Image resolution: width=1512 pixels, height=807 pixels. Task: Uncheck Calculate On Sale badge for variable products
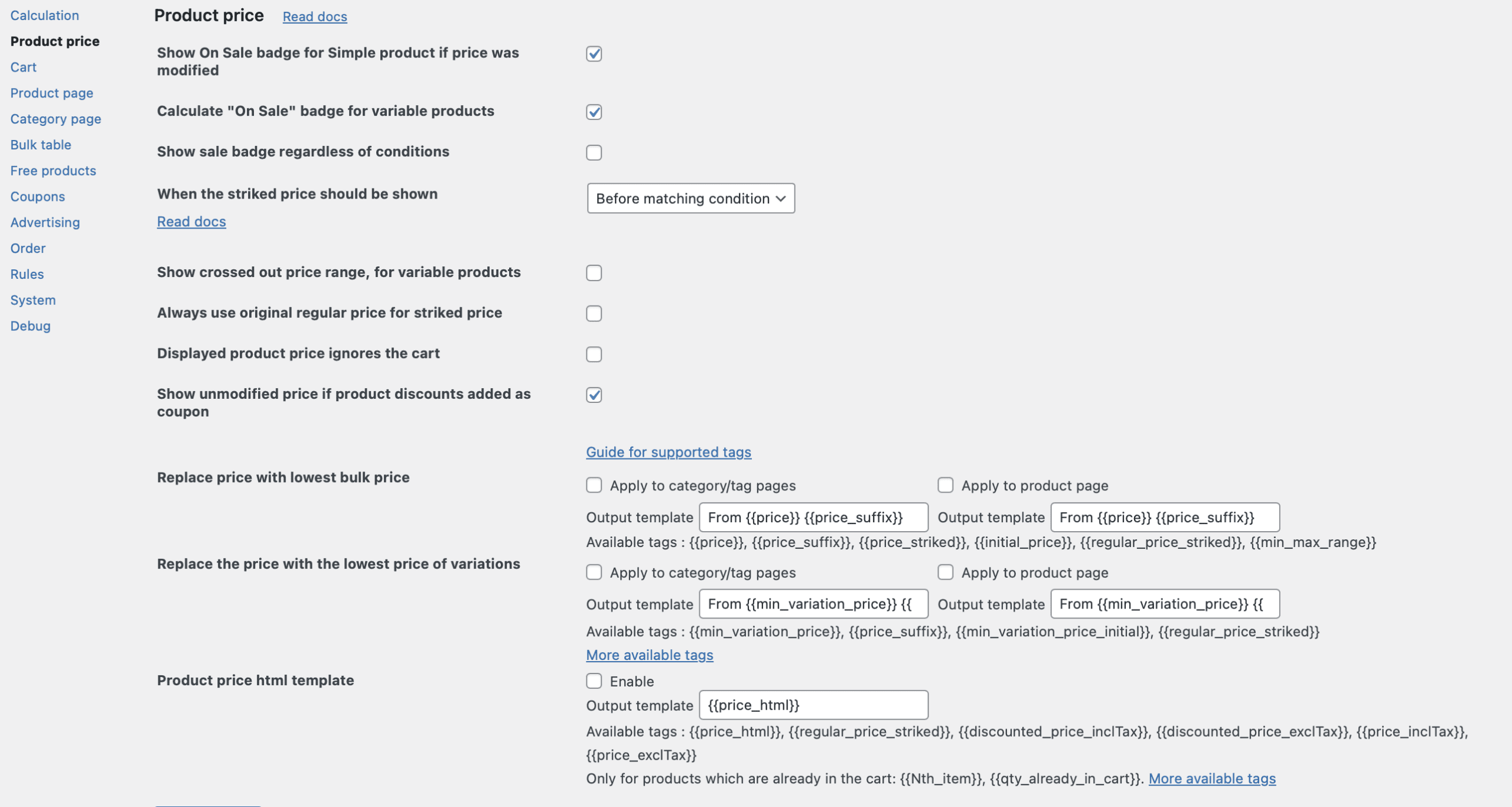pyautogui.click(x=594, y=112)
